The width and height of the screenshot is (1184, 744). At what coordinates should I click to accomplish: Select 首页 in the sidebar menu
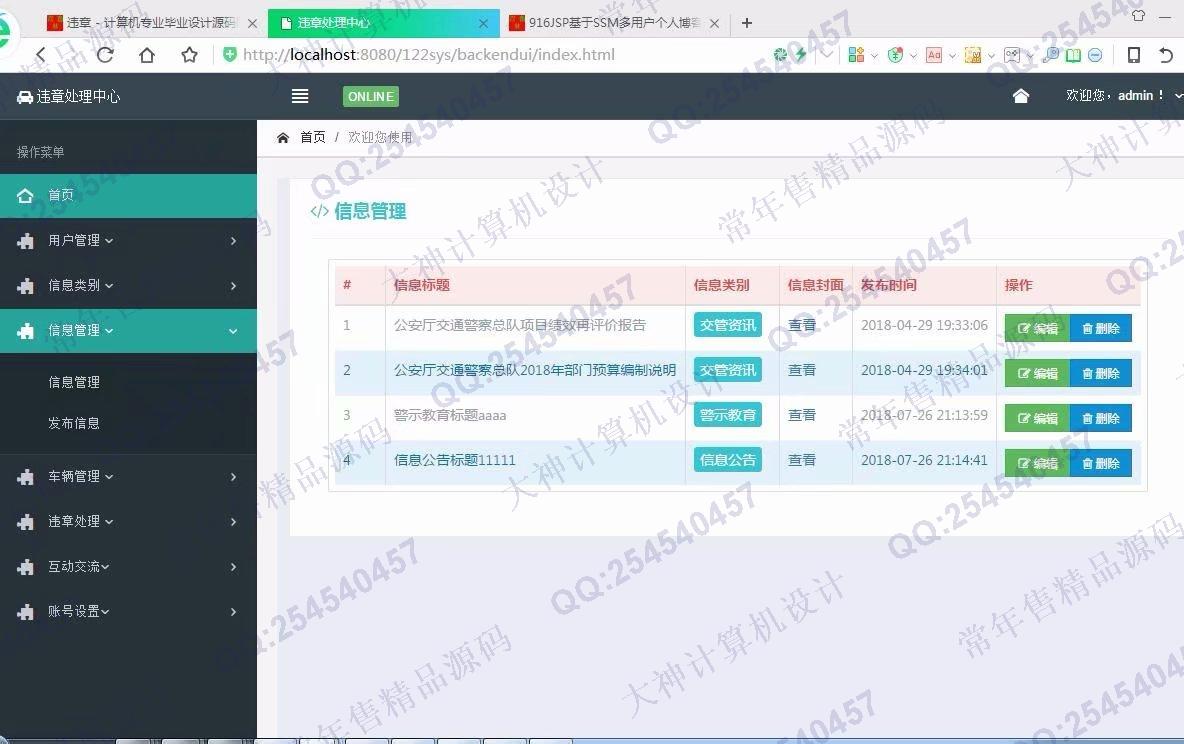(x=128, y=196)
